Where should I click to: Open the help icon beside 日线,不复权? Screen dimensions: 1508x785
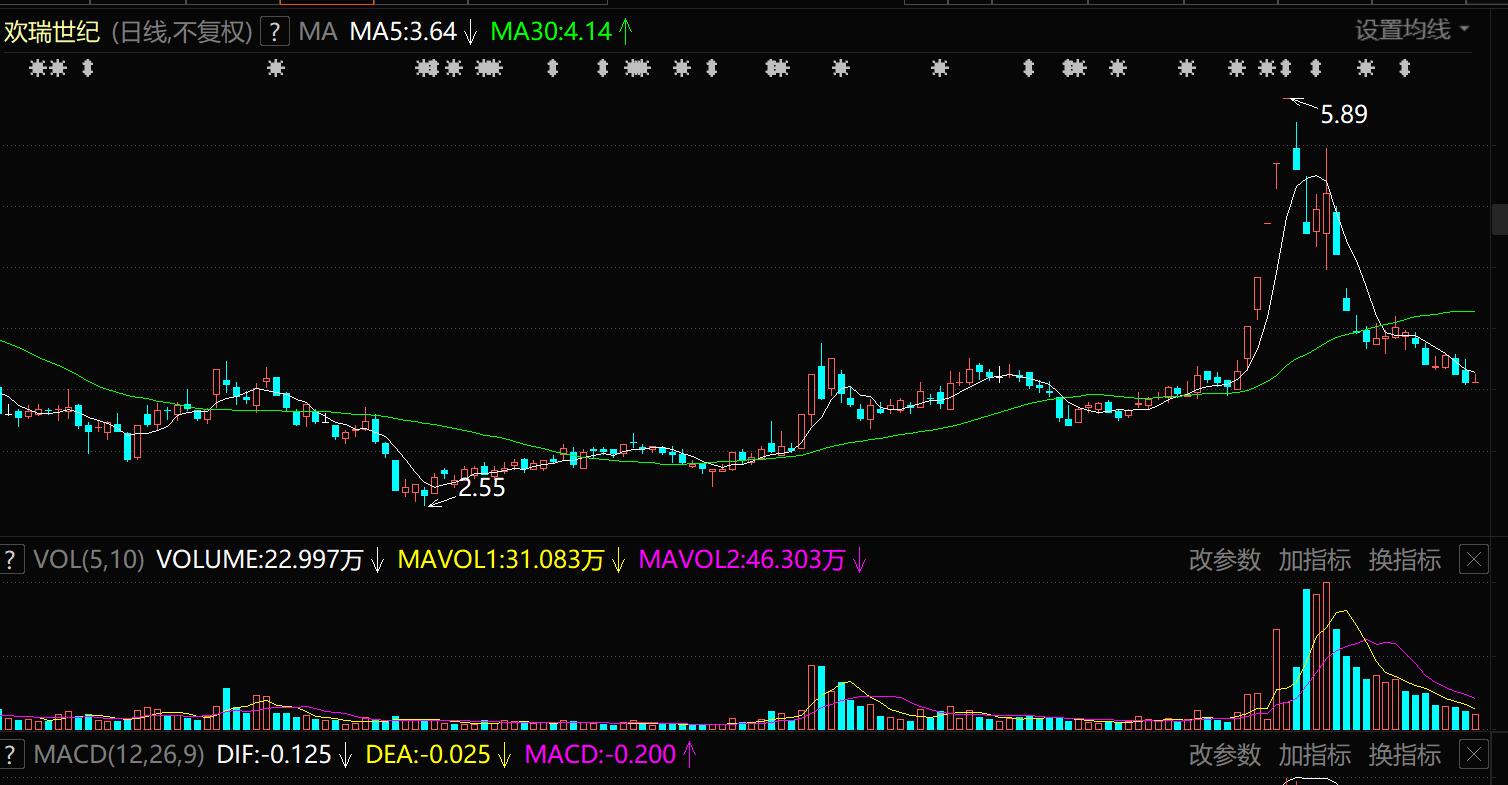(x=275, y=32)
